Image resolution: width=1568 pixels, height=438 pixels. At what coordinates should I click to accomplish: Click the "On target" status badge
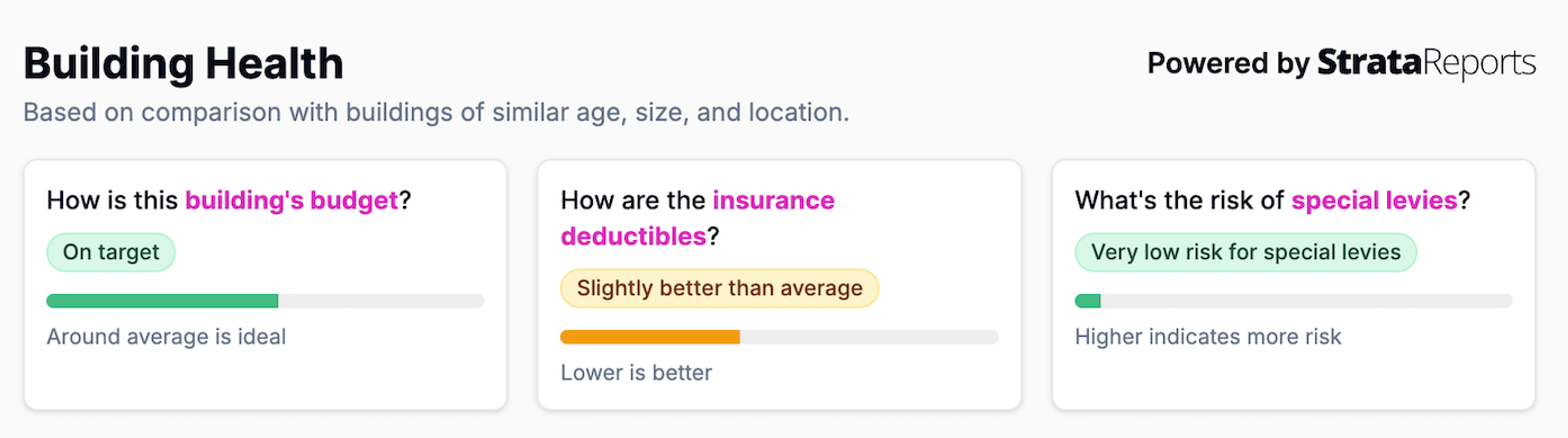[111, 252]
